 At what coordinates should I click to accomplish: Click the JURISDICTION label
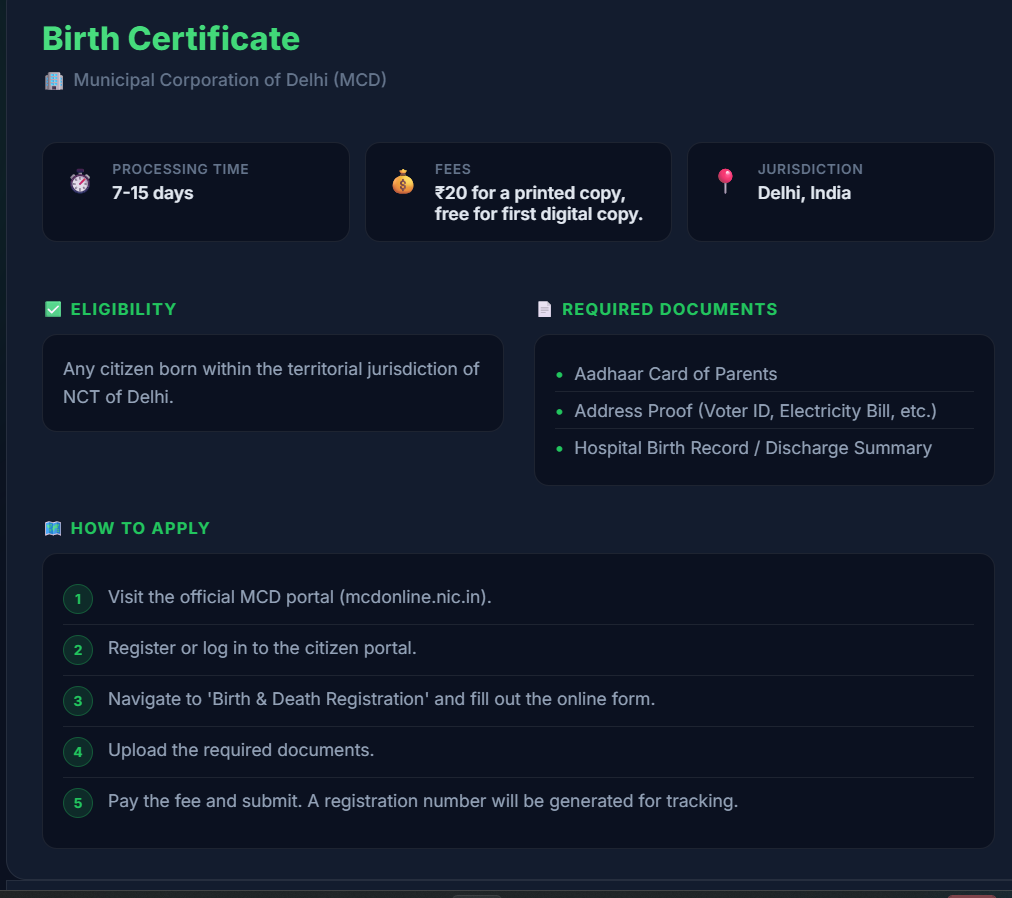pyautogui.click(x=810, y=169)
